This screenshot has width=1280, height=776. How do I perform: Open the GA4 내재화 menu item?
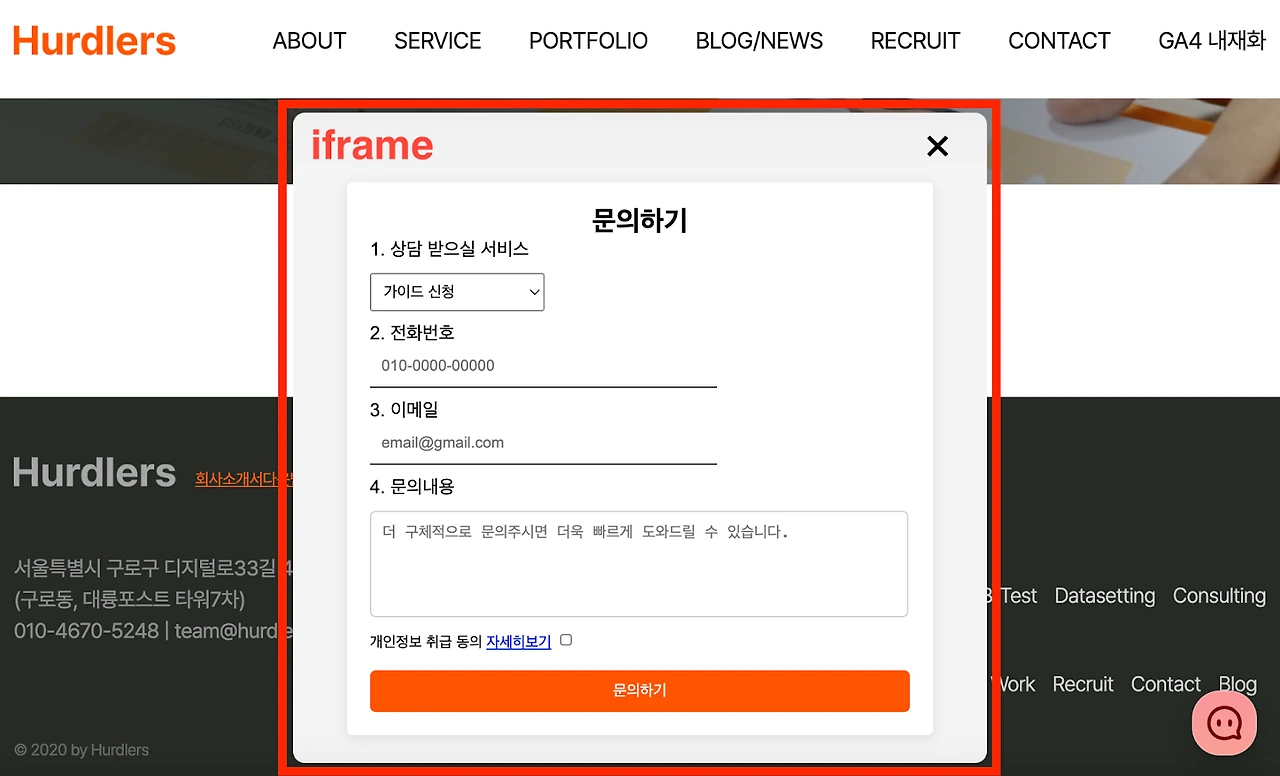(1212, 41)
